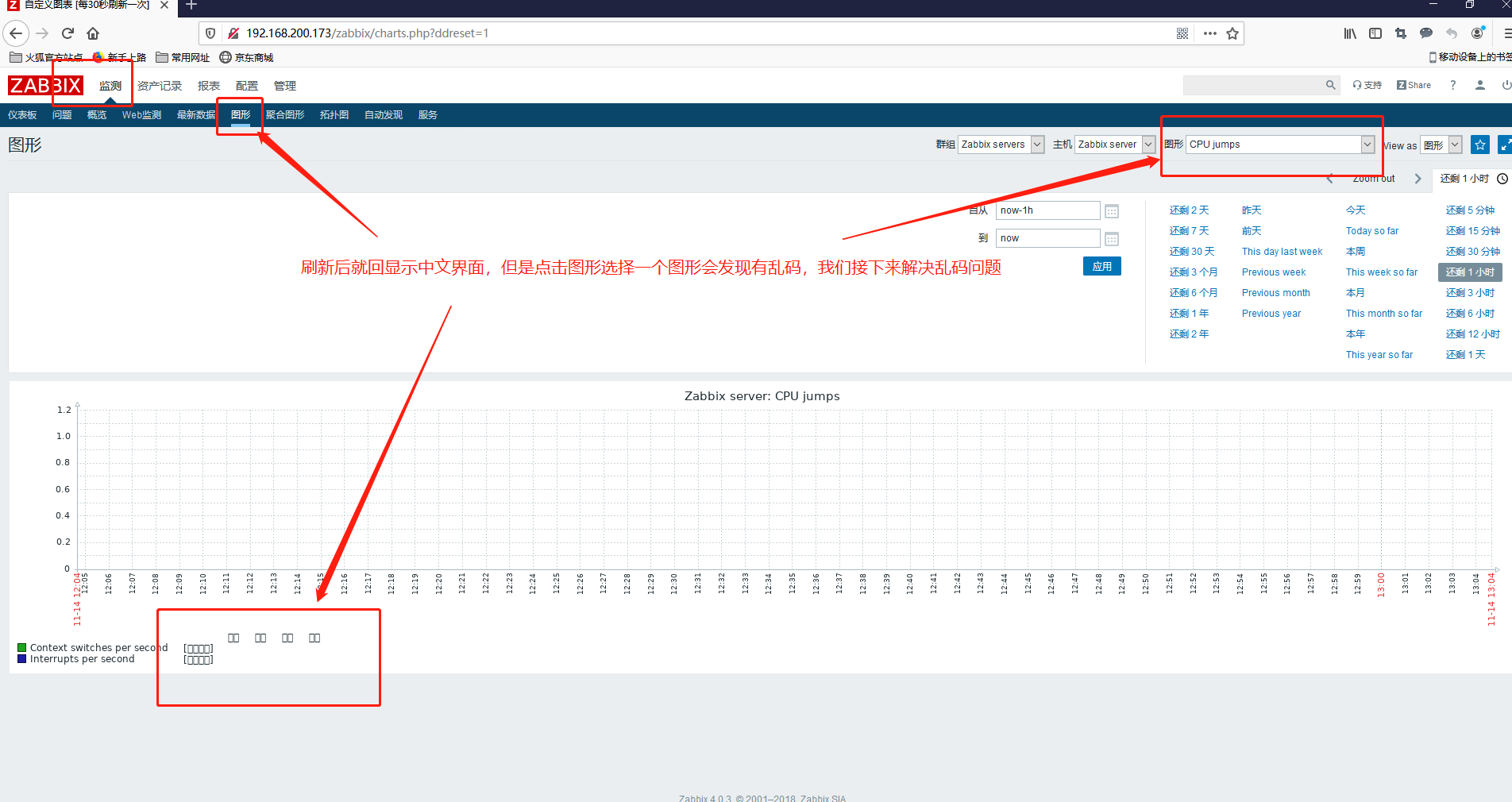Image resolution: width=1512 pixels, height=802 pixels.
Task: Open the 常用网址 bookmarks folder
Action: [x=183, y=57]
